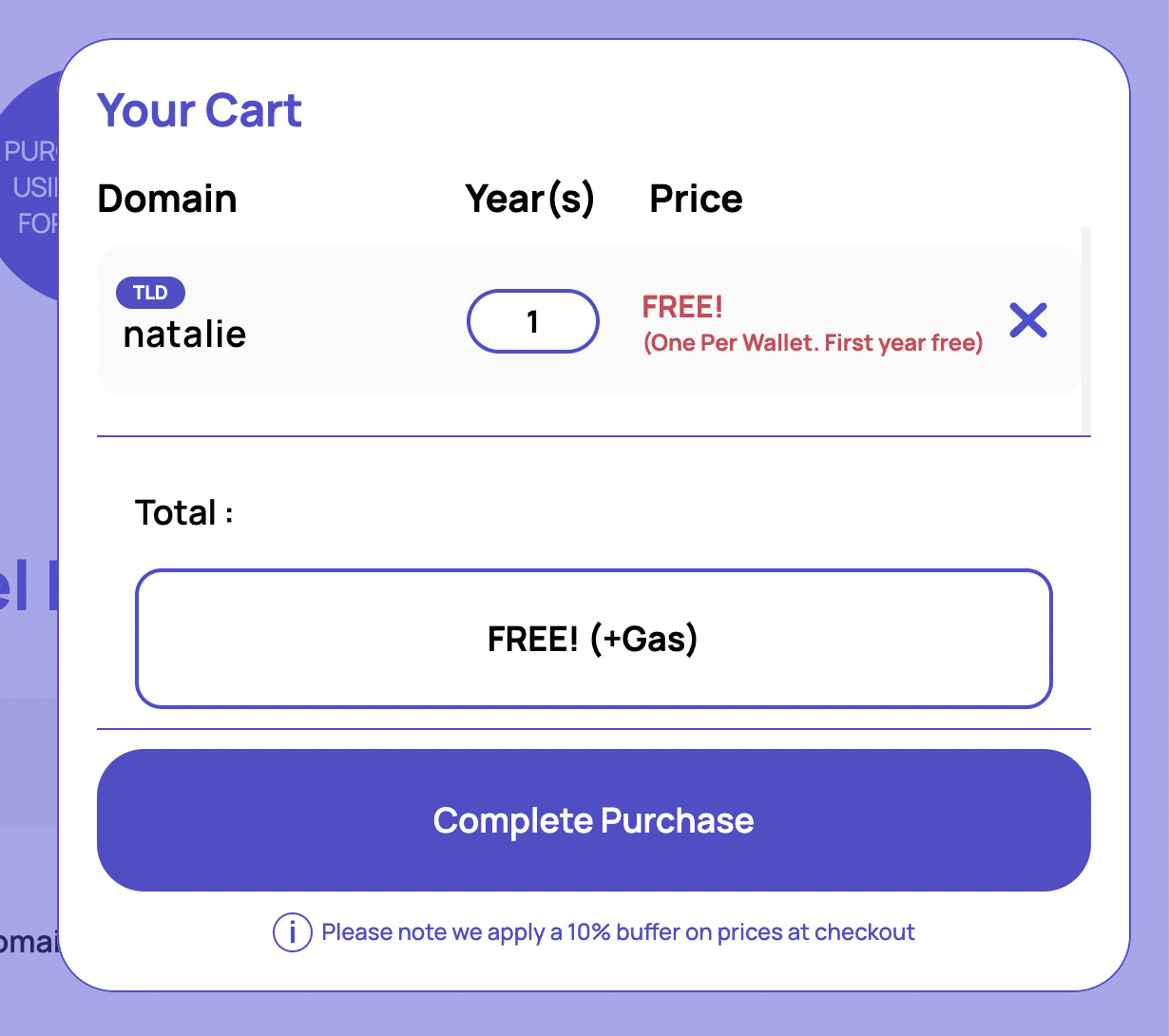The image size is (1169, 1036).
Task: Click the Year(s) column header
Action: (x=529, y=199)
